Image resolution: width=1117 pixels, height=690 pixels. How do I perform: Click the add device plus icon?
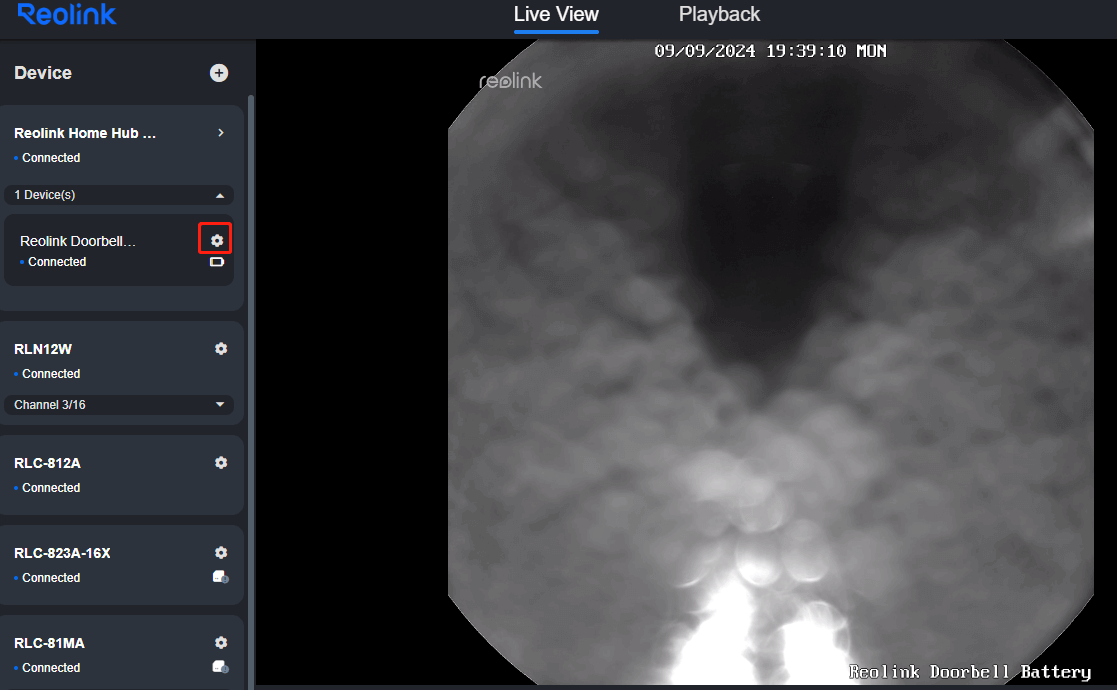point(219,73)
